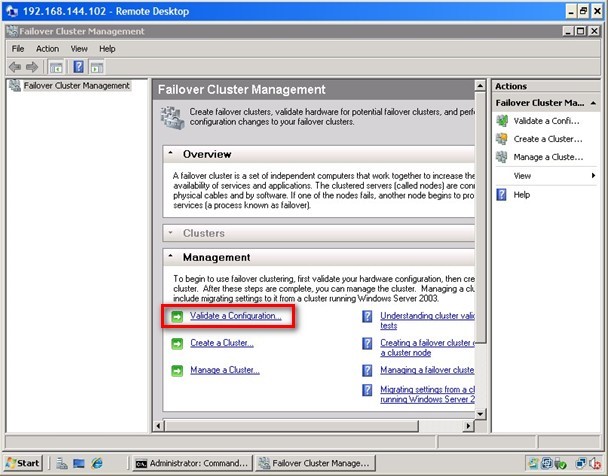The width and height of the screenshot is (608, 476).
Task: Open Validate a Configuration link
Action: point(235,316)
